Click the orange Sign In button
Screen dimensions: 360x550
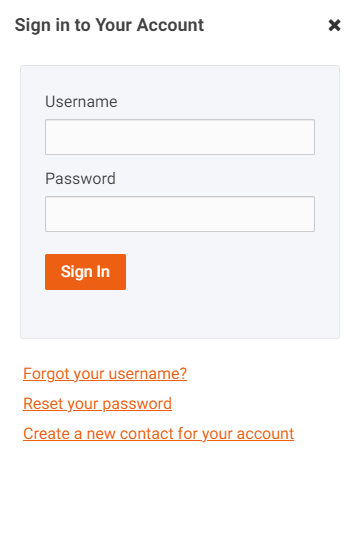click(85, 272)
